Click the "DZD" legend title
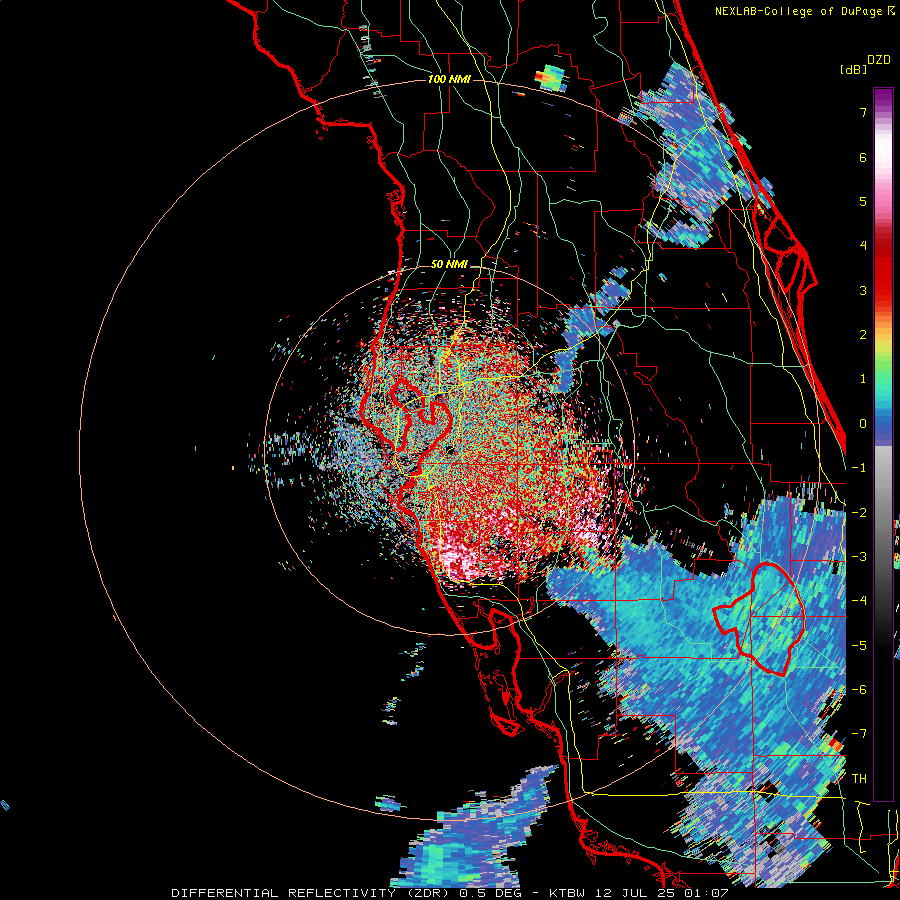Screen dimensions: 900x900 pyautogui.click(x=879, y=60)
